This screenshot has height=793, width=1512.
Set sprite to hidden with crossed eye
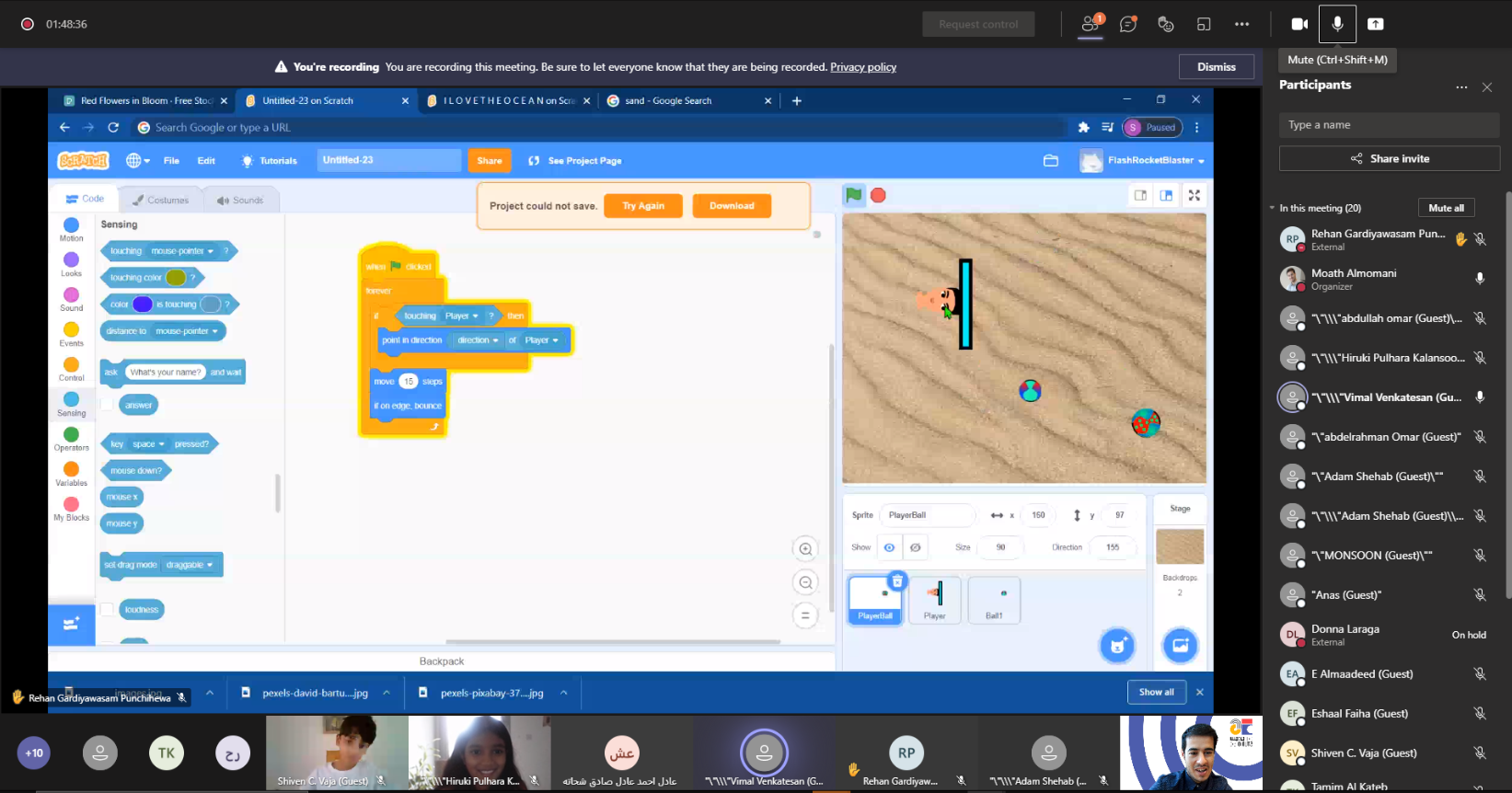(915, 547)
